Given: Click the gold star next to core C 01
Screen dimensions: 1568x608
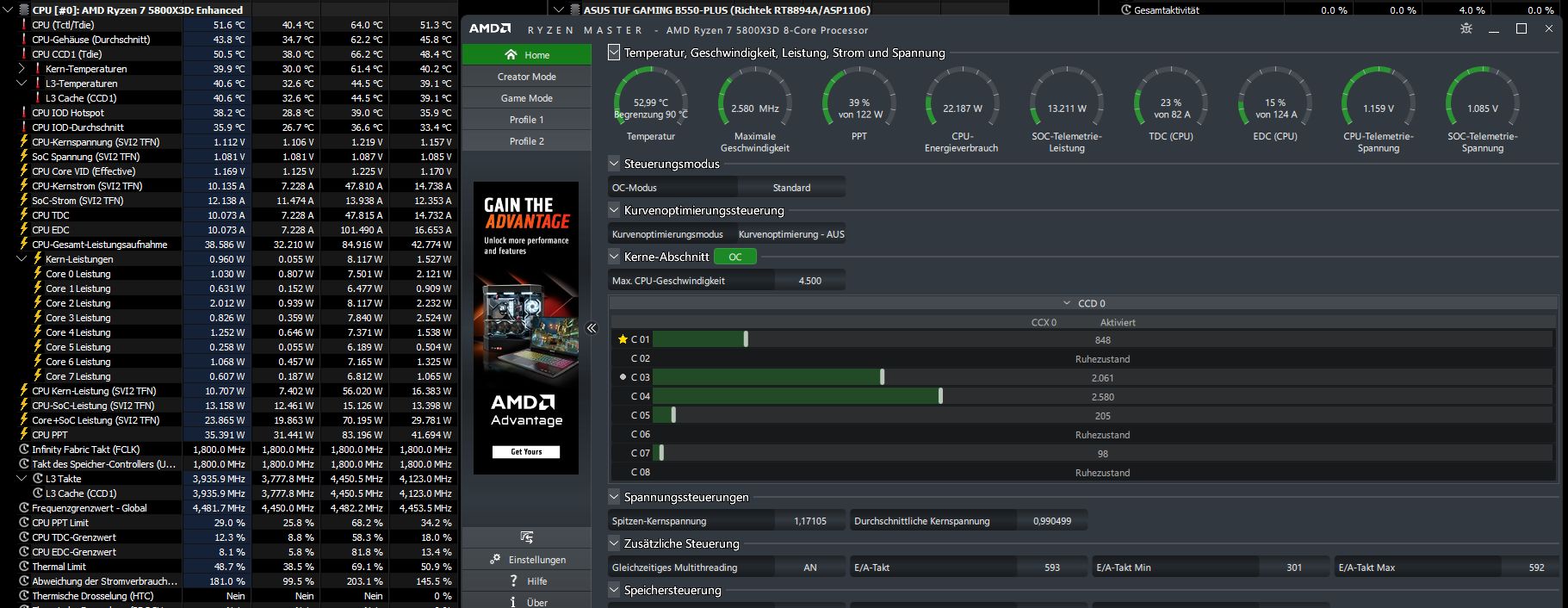Looking at the screenshot, I should tap(623, 339).
